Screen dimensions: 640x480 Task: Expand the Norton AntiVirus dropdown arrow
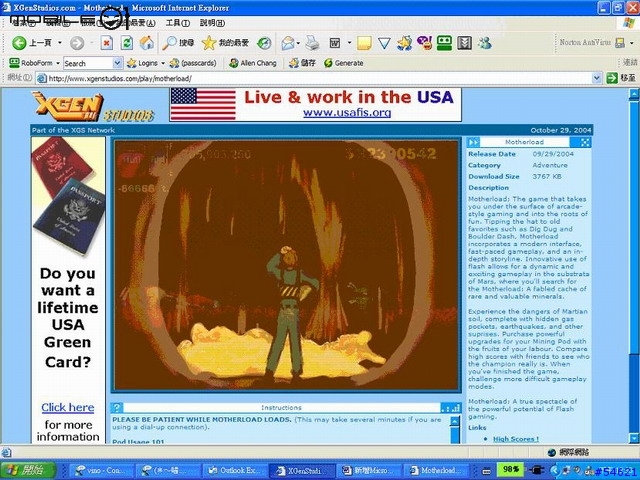pos(632,42)
